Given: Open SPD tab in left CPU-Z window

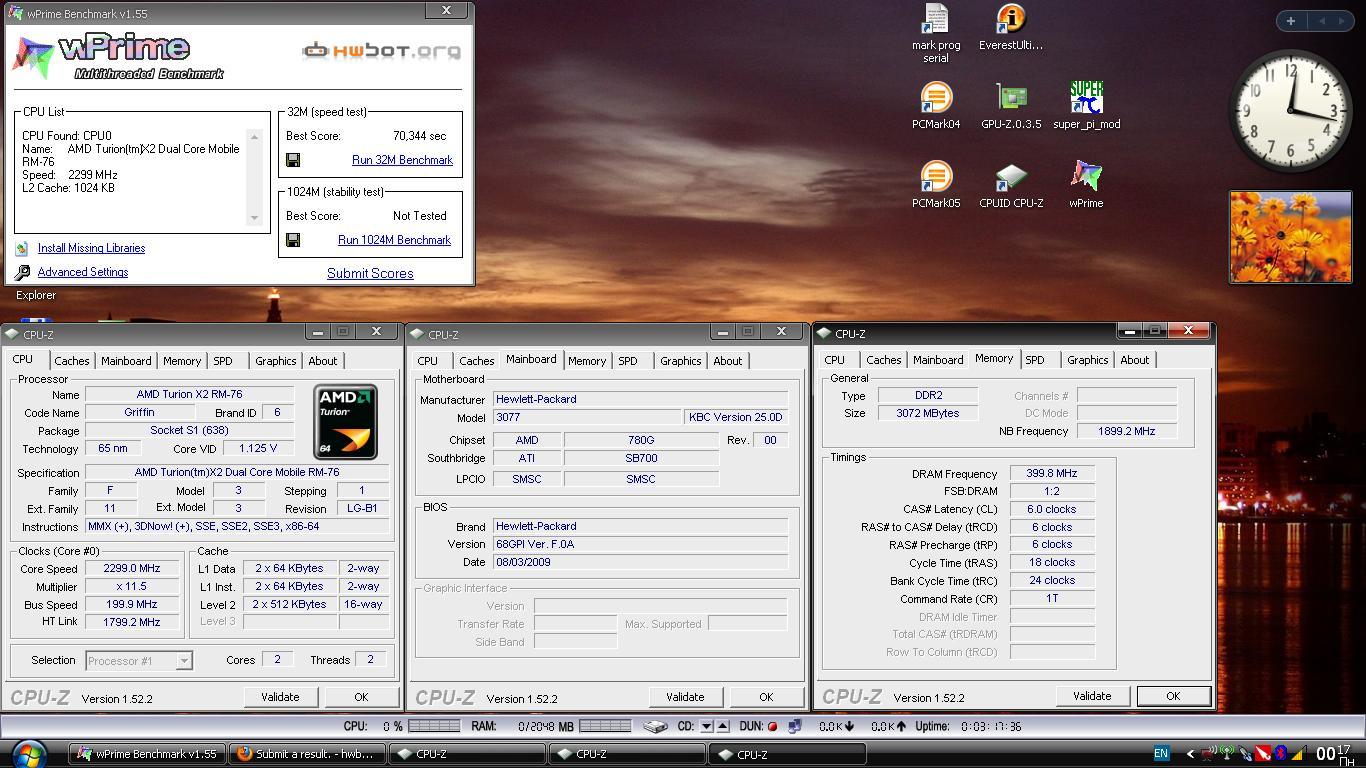Looking at the screenshot, I should click(223, 361).
